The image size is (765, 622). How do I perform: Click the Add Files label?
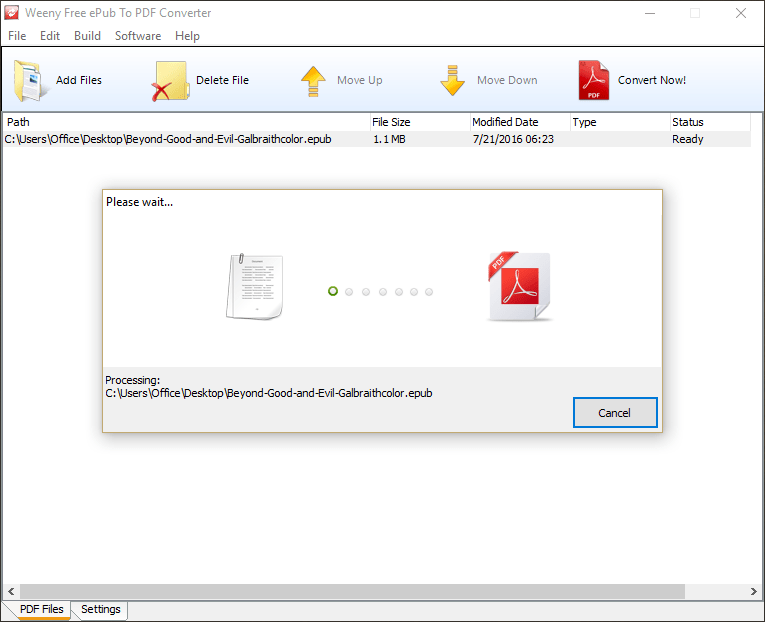[x=79, y=80]
